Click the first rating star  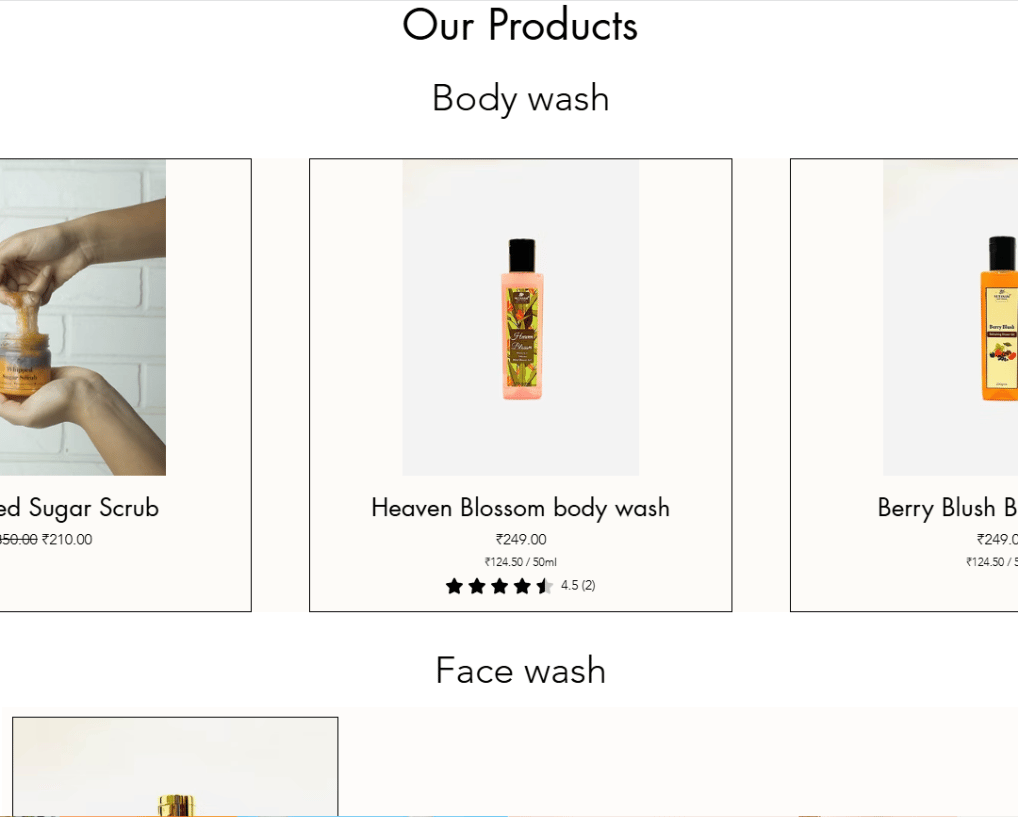point(454,586)
